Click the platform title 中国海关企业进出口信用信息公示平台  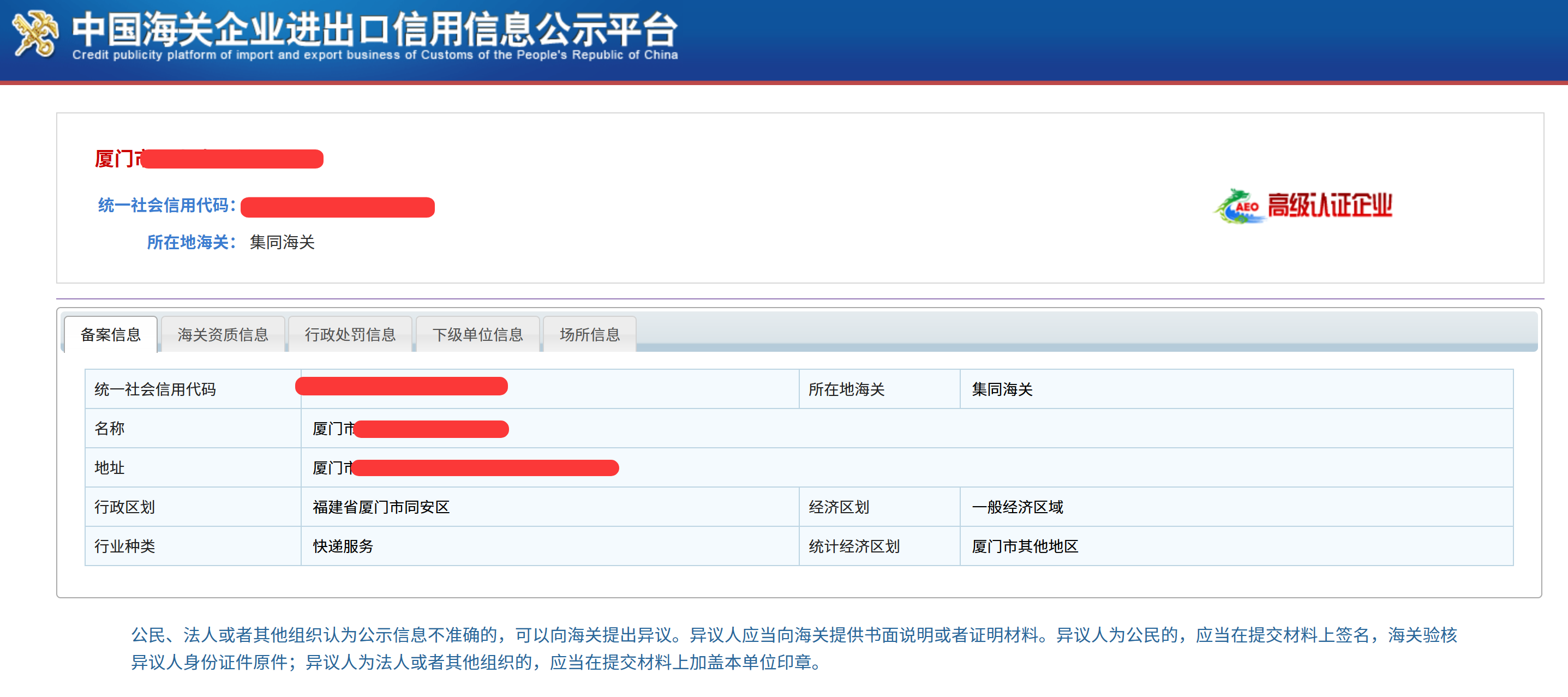click(374, 28)
